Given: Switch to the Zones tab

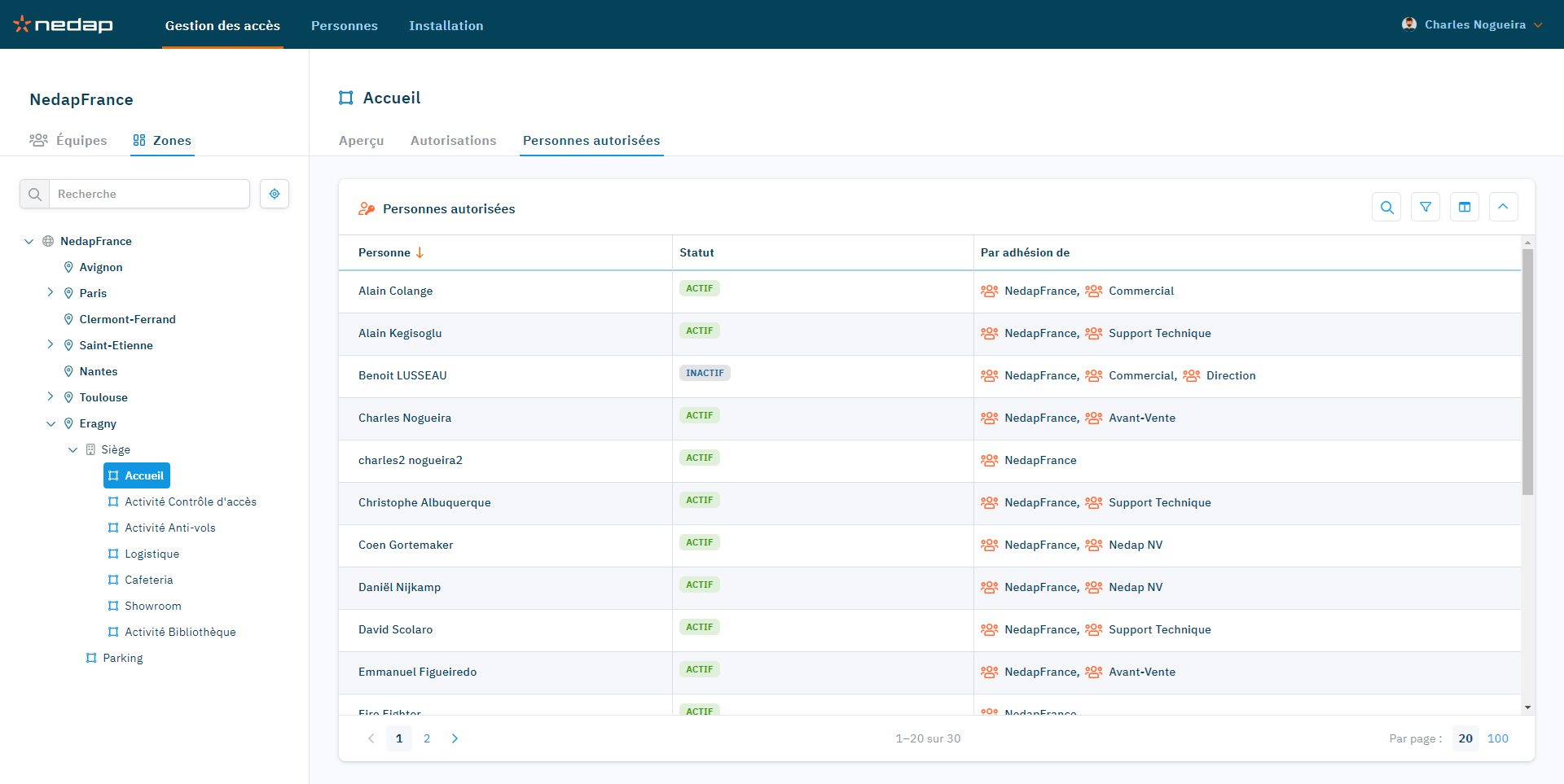Looking at the screenshot, I should (162, 140).
